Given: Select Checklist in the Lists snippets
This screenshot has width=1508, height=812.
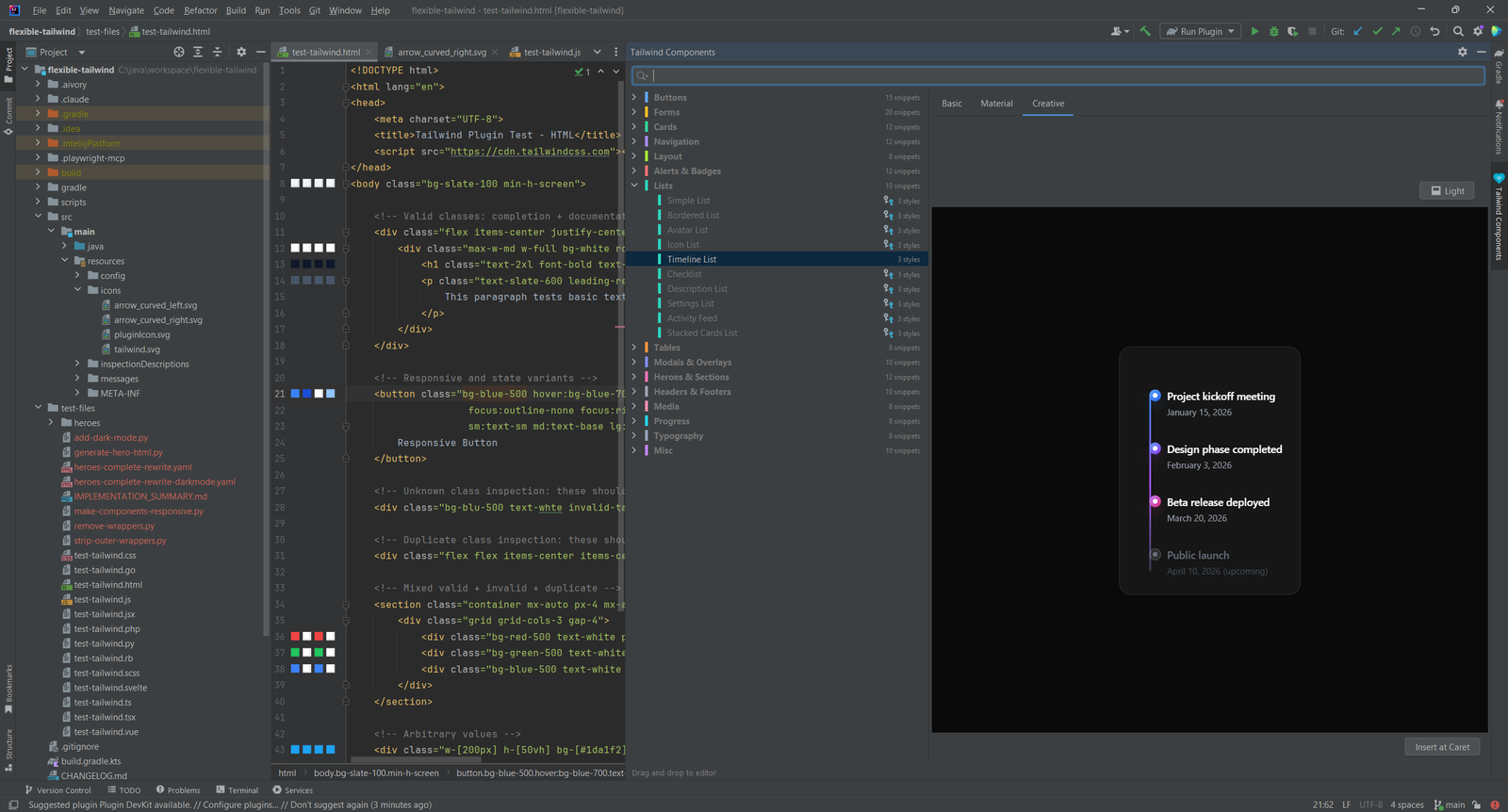Looking at the screenshot, I should coord(684,274).
